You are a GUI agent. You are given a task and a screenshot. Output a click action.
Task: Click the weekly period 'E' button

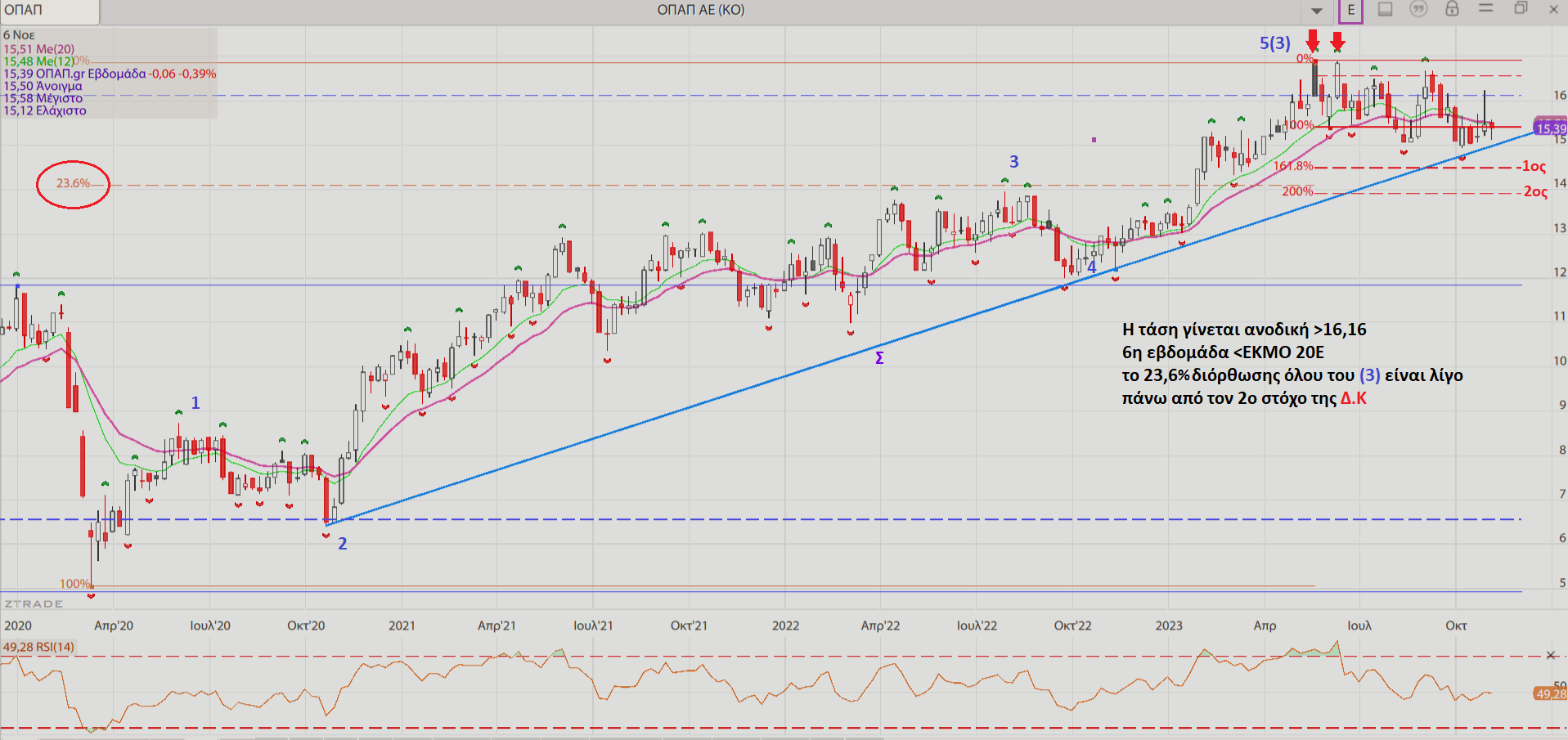[x=1350, y=11]
